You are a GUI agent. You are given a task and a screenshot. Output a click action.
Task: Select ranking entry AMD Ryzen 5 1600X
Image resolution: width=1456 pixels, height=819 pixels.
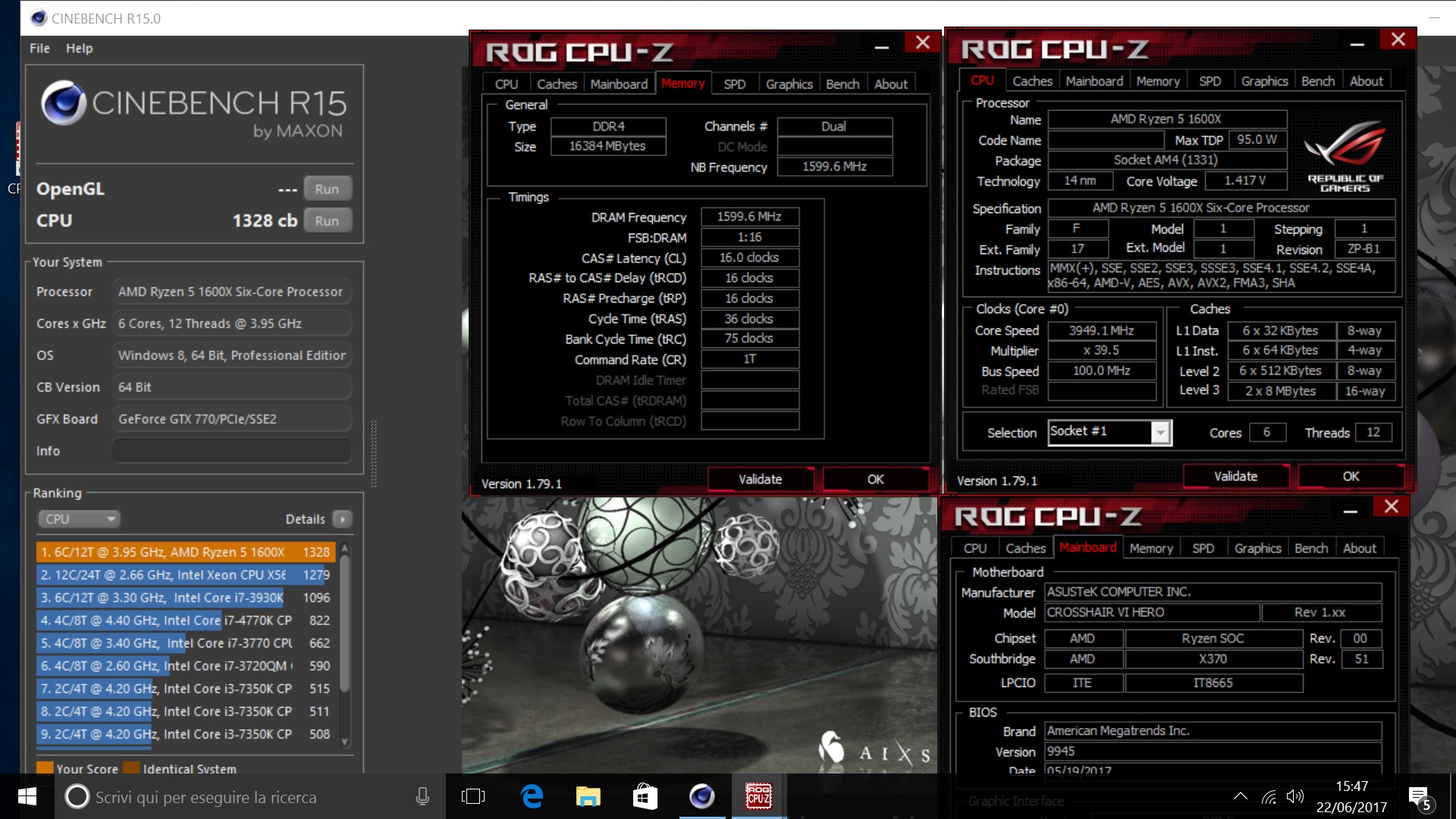186,552
